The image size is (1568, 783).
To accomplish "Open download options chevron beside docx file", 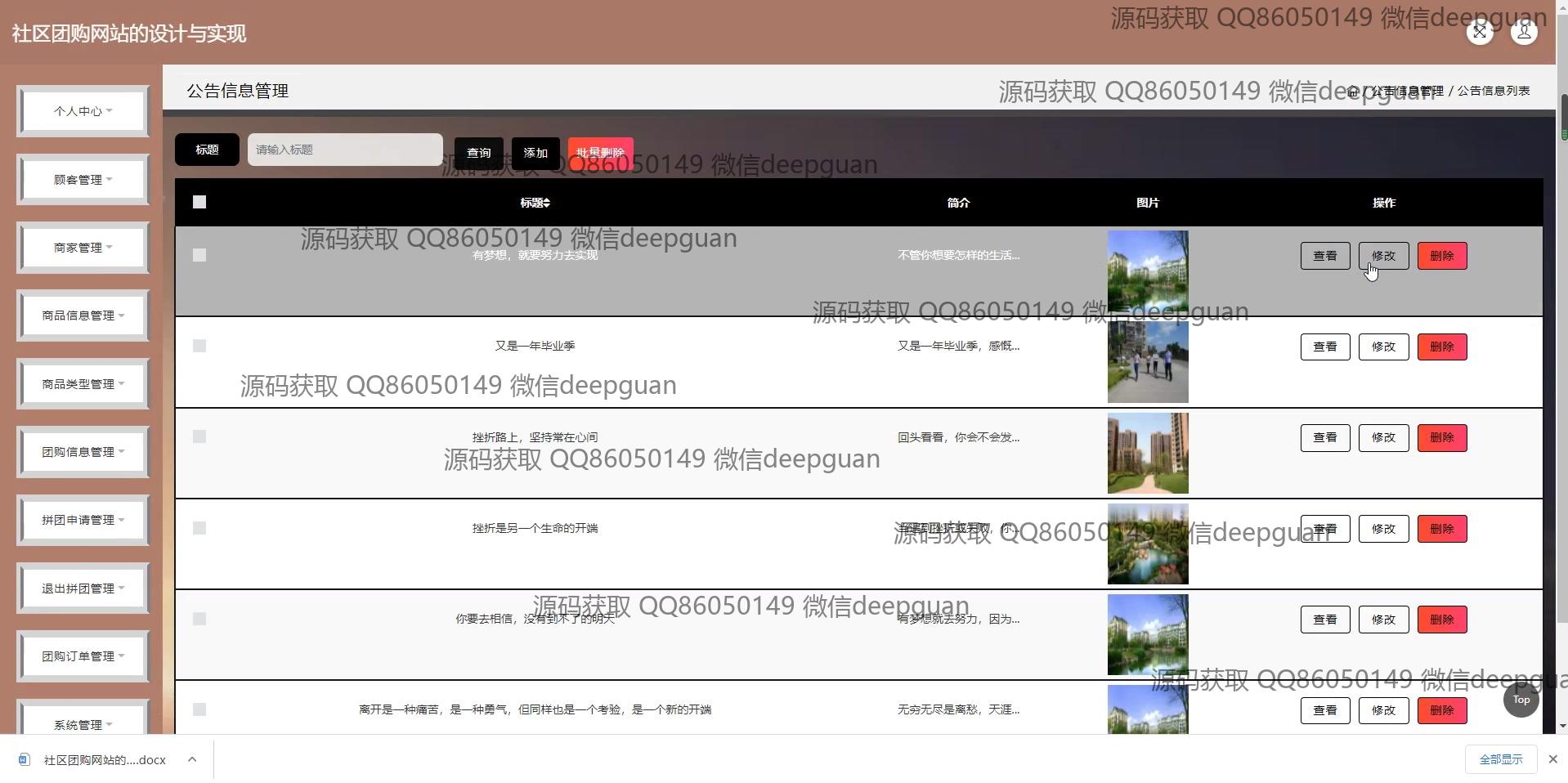I will click(x=192, y=759).
